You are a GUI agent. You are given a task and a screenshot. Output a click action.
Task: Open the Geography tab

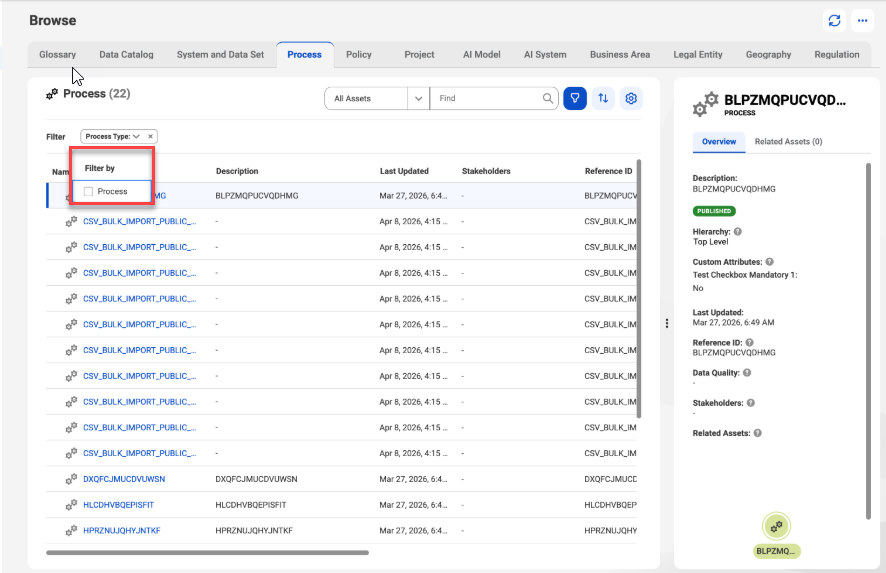click(x=768, y=55)
